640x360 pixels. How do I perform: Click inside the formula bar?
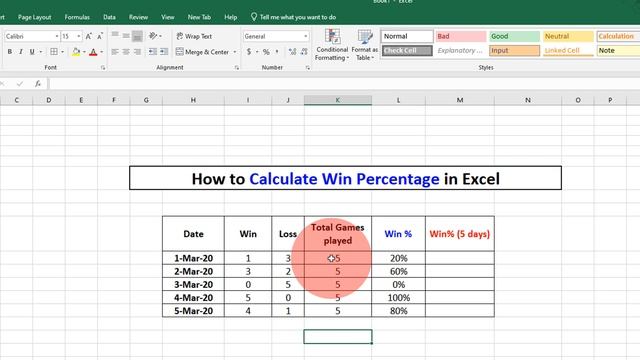pyautogui.click(x=344, y=84)
